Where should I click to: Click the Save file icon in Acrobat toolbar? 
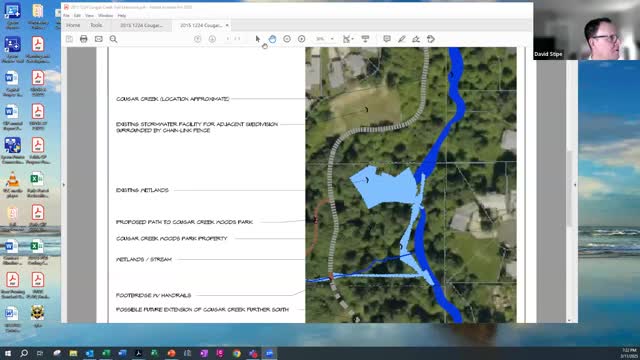(69, 39)
